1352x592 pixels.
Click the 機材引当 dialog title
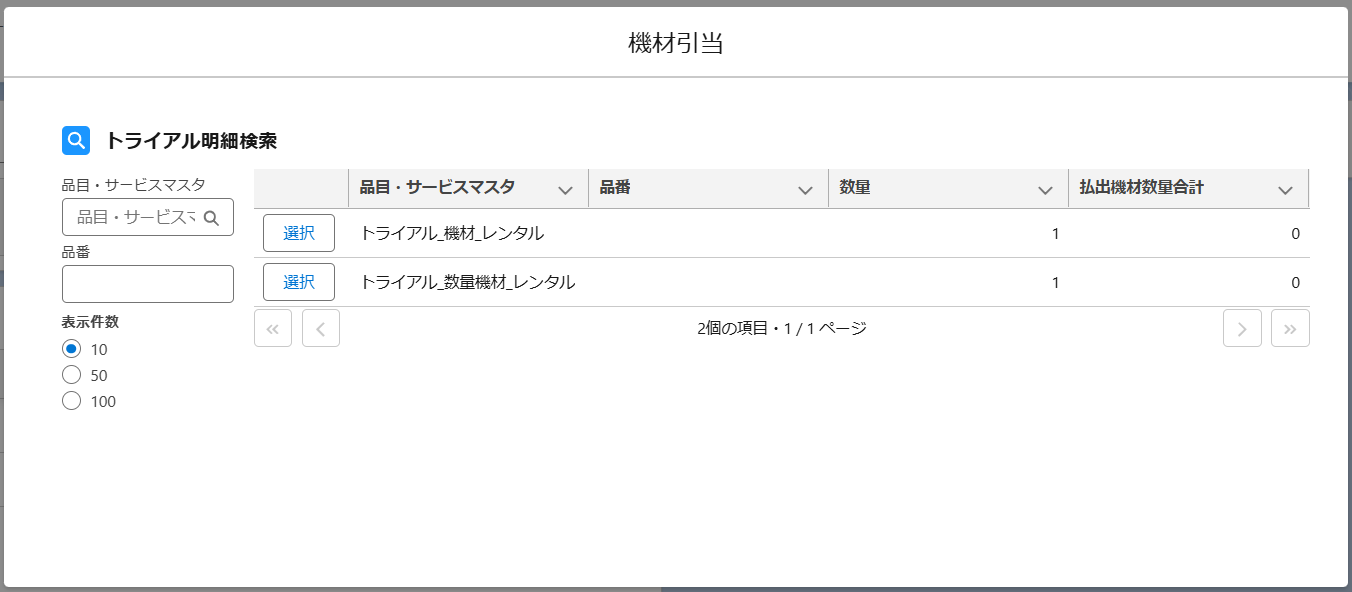[676, 43]
